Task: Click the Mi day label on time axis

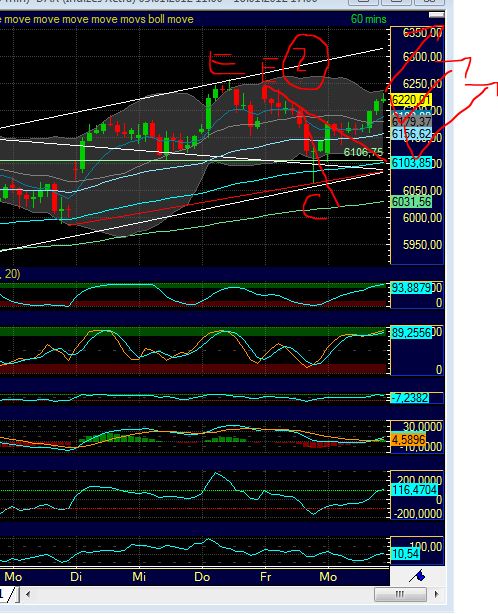Action: (x=139, y=576)
